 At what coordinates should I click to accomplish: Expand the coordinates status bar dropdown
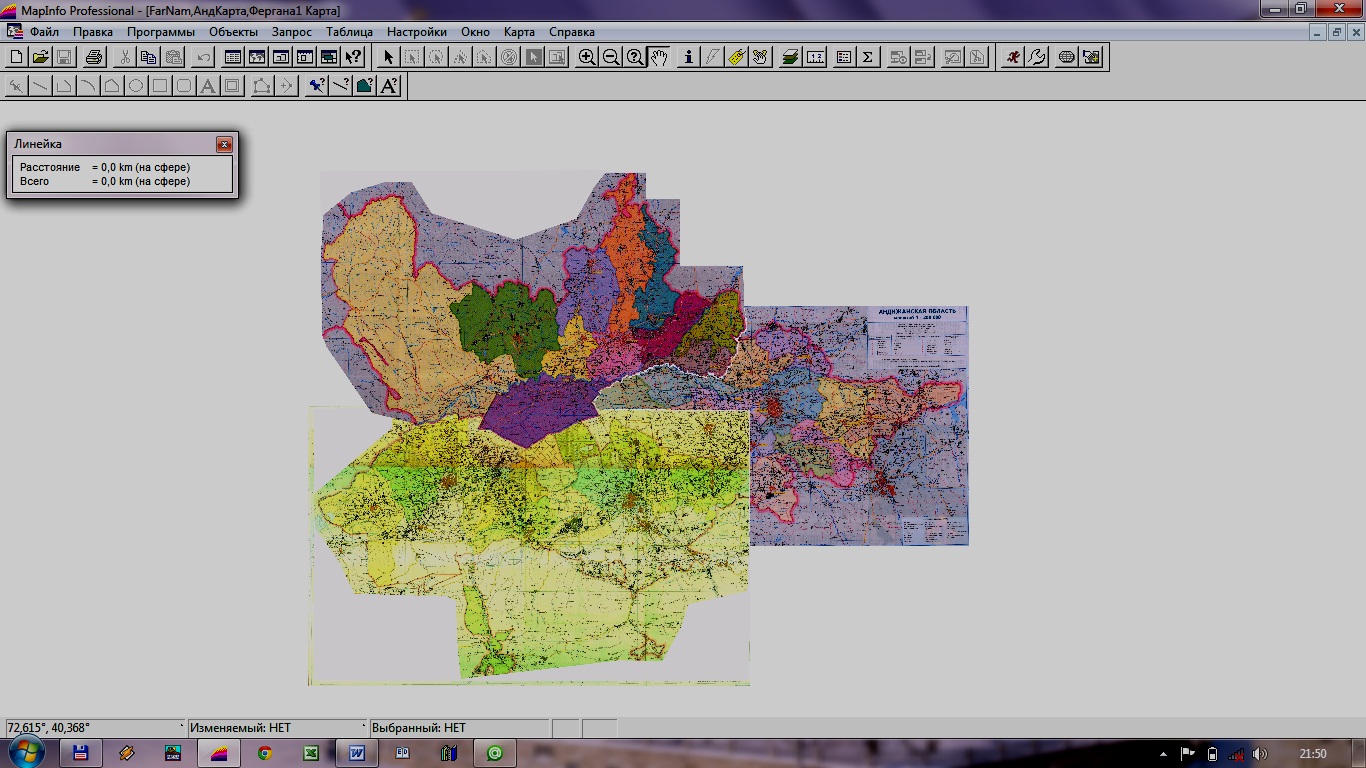(181, 727)
